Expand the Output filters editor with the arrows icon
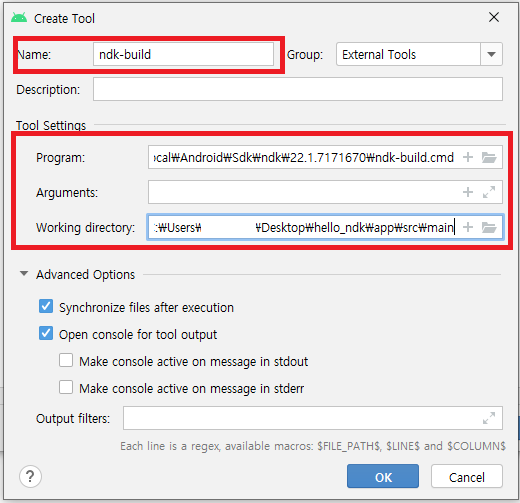This screenshot has height=503, width=520. tap(489, 418)
